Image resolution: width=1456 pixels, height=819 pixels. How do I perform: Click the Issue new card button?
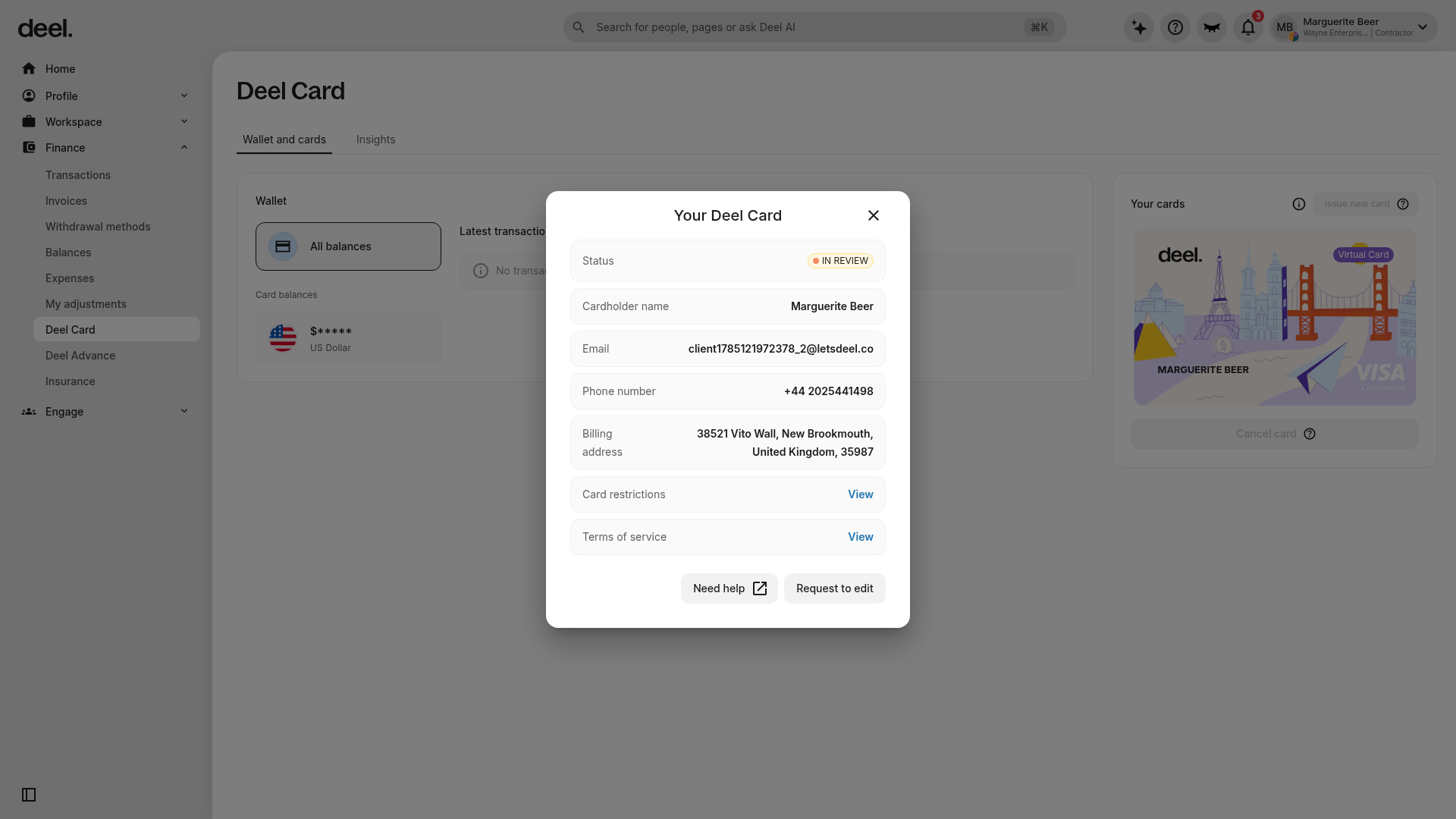(x=1366, y=204)
